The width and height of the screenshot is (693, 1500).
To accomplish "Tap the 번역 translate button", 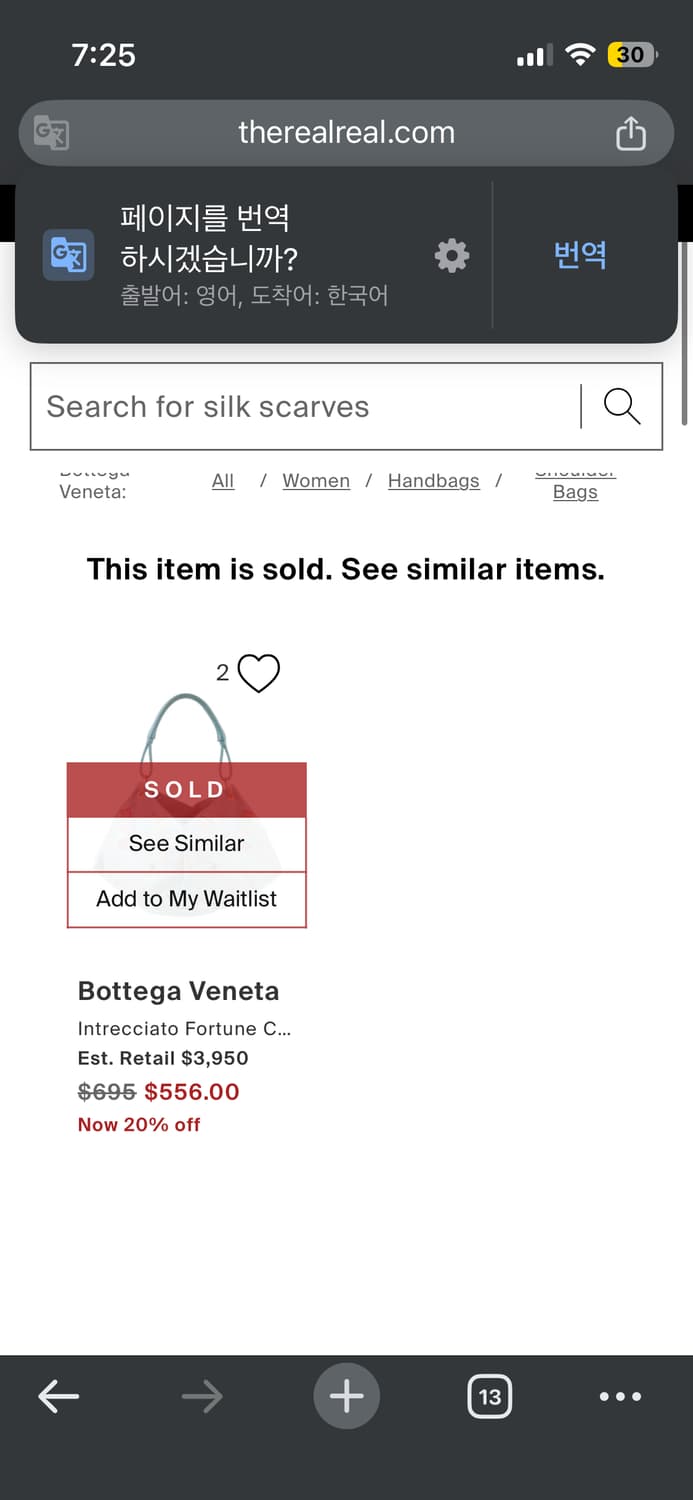I will (580, 255).
